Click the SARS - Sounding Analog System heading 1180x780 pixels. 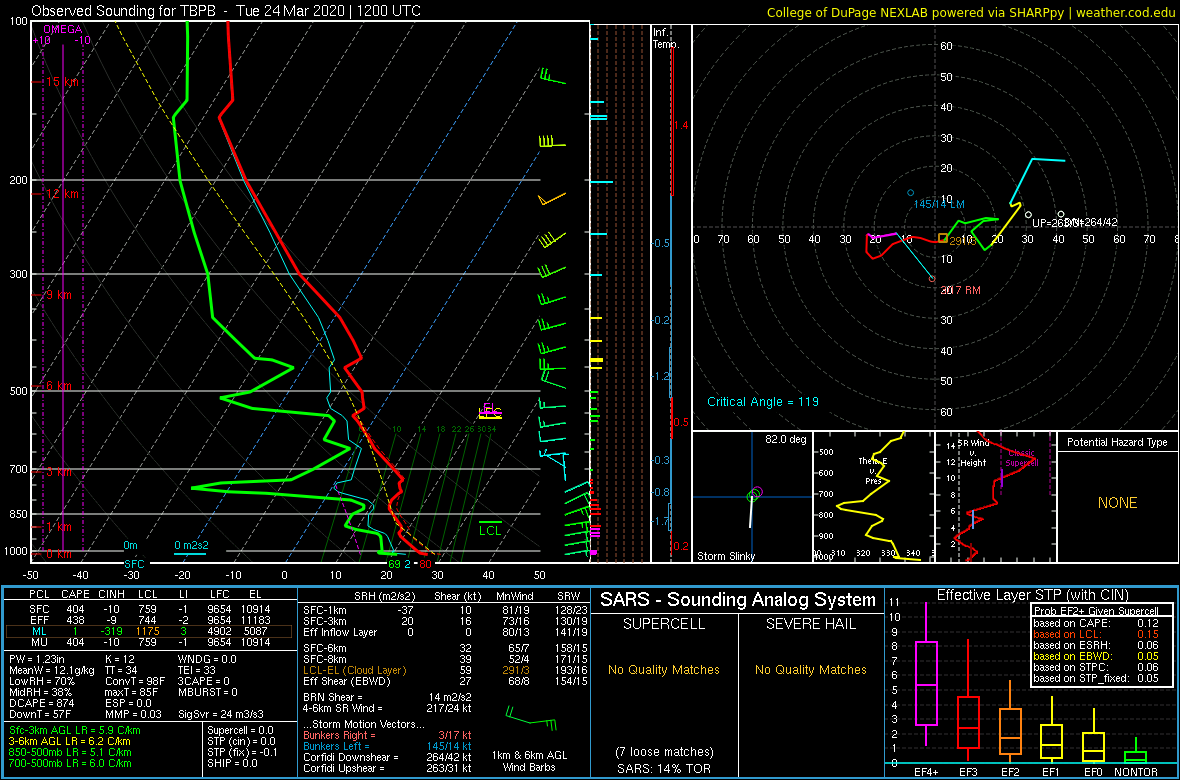coord(738,600)
